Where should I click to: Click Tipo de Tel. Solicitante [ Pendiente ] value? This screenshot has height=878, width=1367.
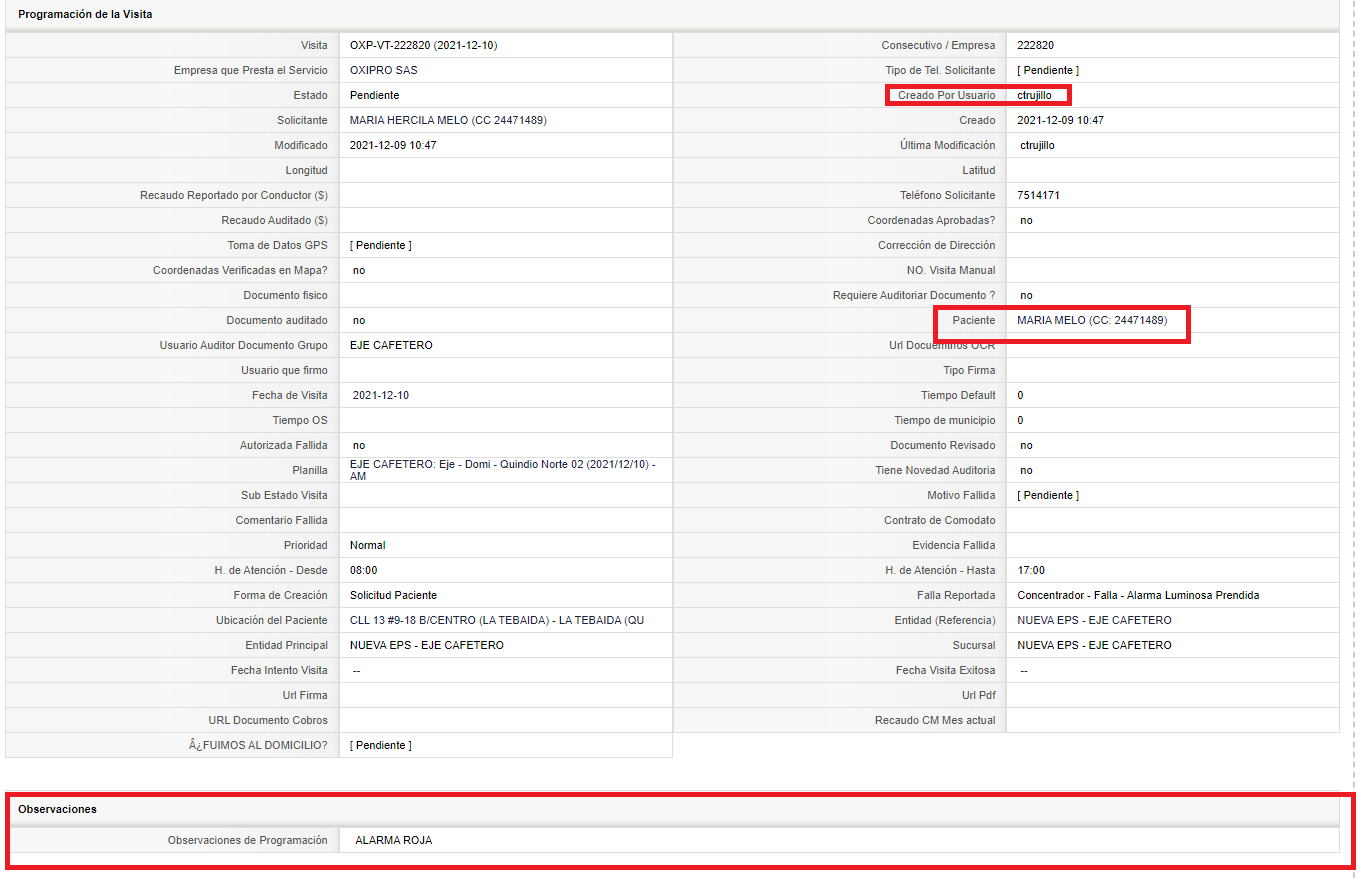pos(1048,70)
